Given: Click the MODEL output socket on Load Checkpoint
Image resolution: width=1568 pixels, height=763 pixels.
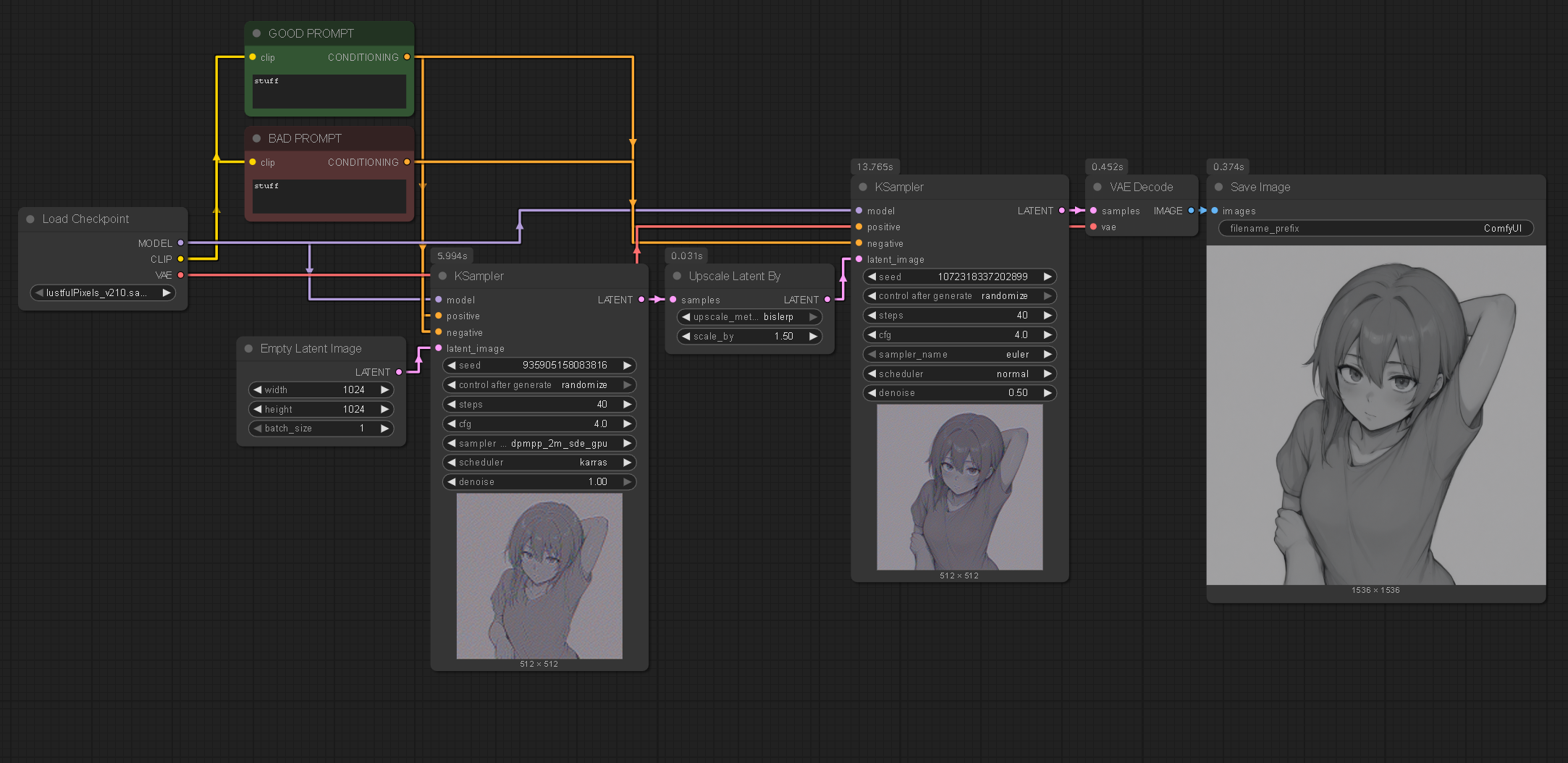Looking at the screenshot, I should pos(181,243).
